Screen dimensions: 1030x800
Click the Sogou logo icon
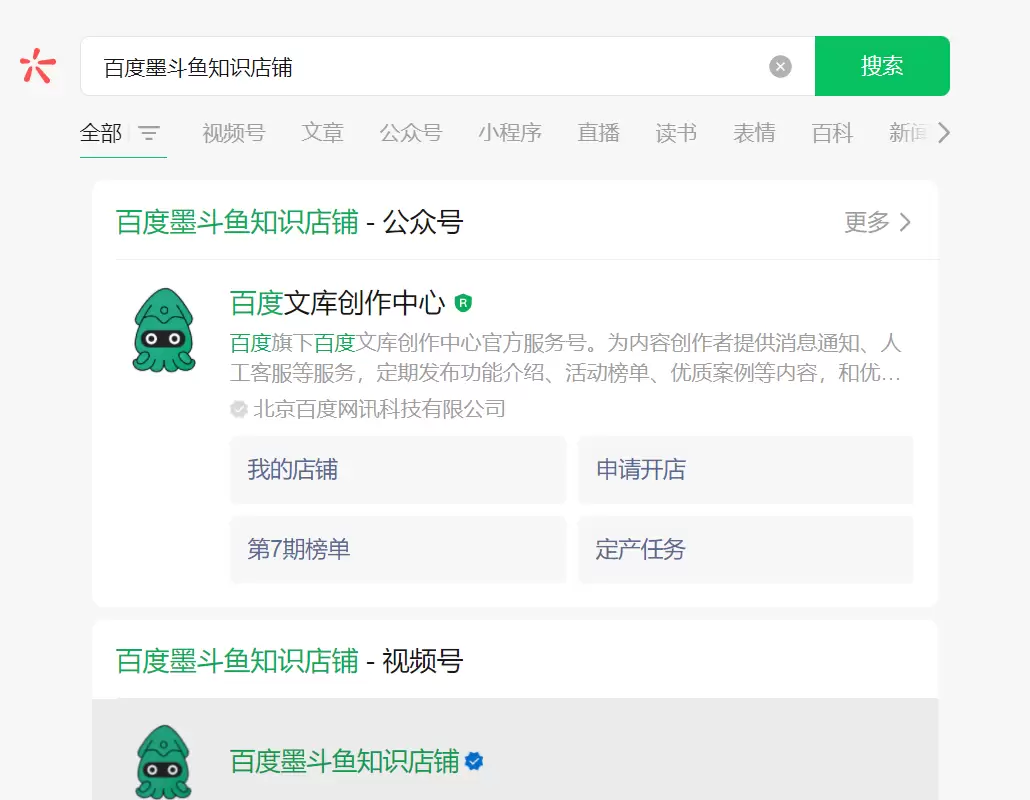pos(37,65)
